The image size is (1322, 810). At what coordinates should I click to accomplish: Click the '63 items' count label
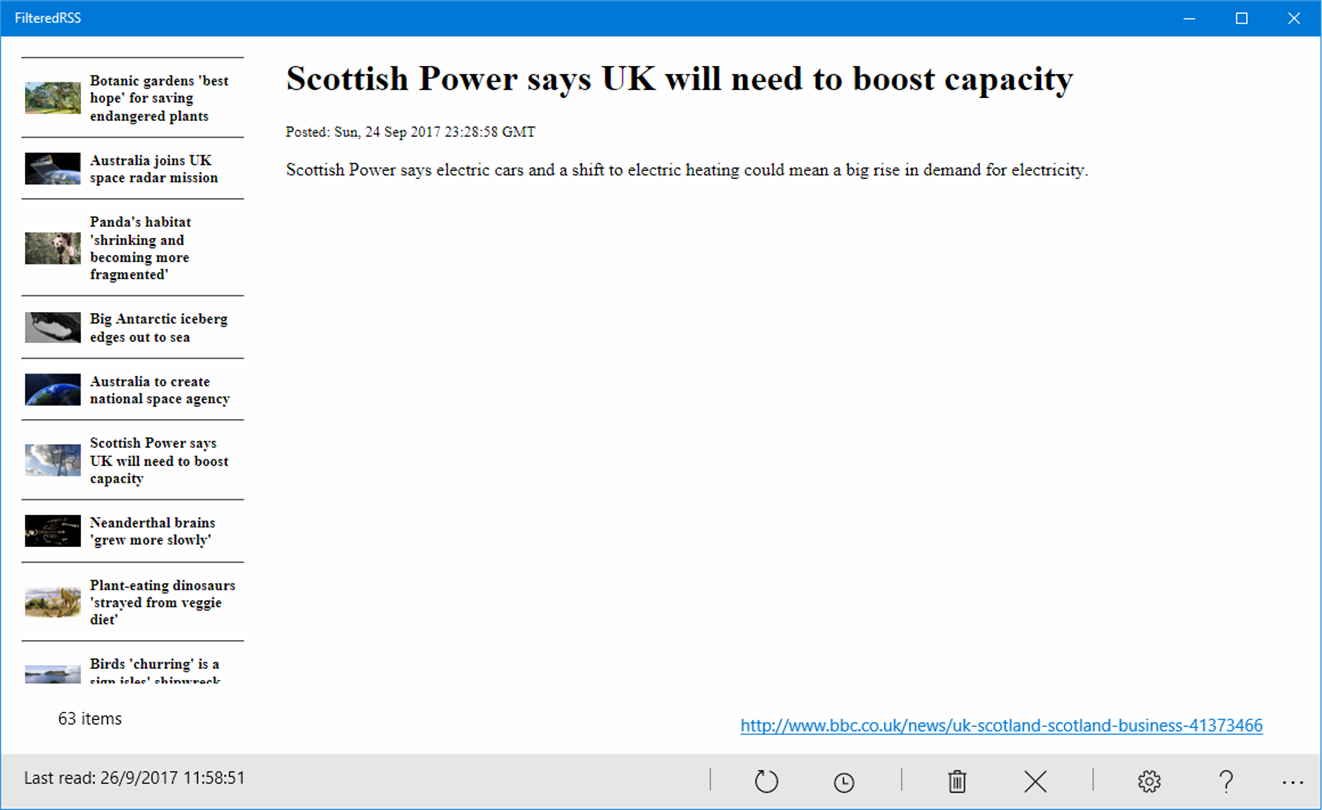[90, 718]
